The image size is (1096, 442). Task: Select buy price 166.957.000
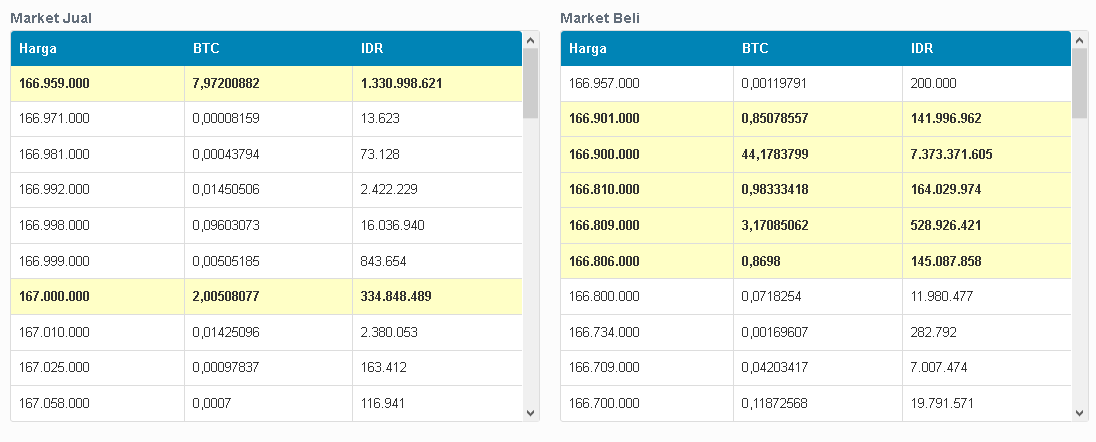point(604,83)
